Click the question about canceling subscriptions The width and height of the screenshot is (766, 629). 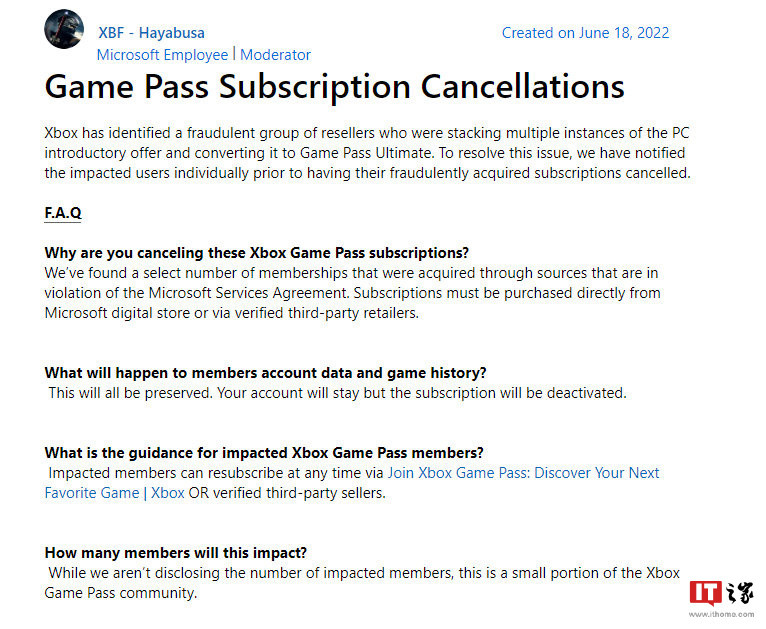pyautogui.click(x=257, y=252)
